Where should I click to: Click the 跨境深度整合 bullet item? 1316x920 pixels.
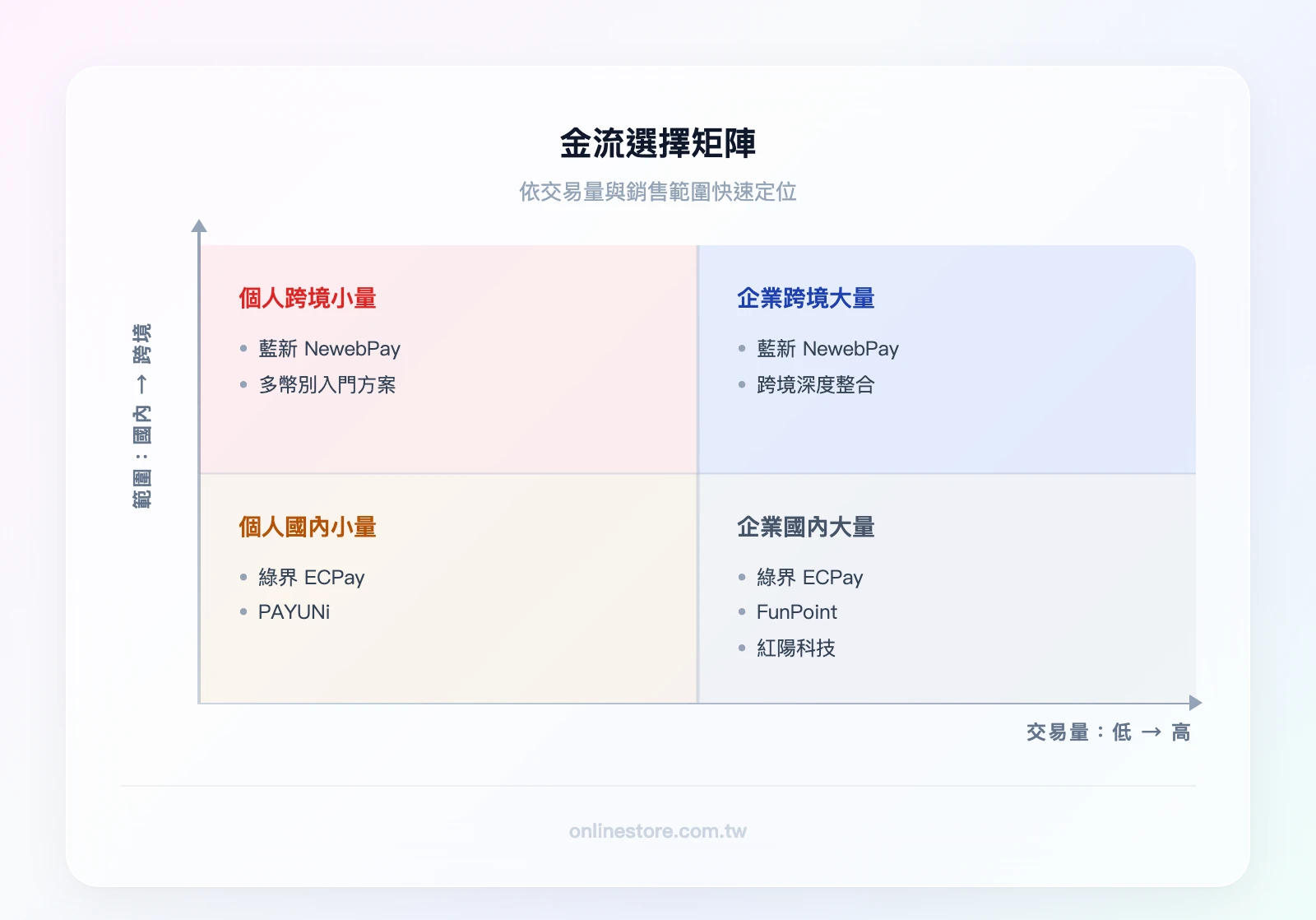[817, 384]
